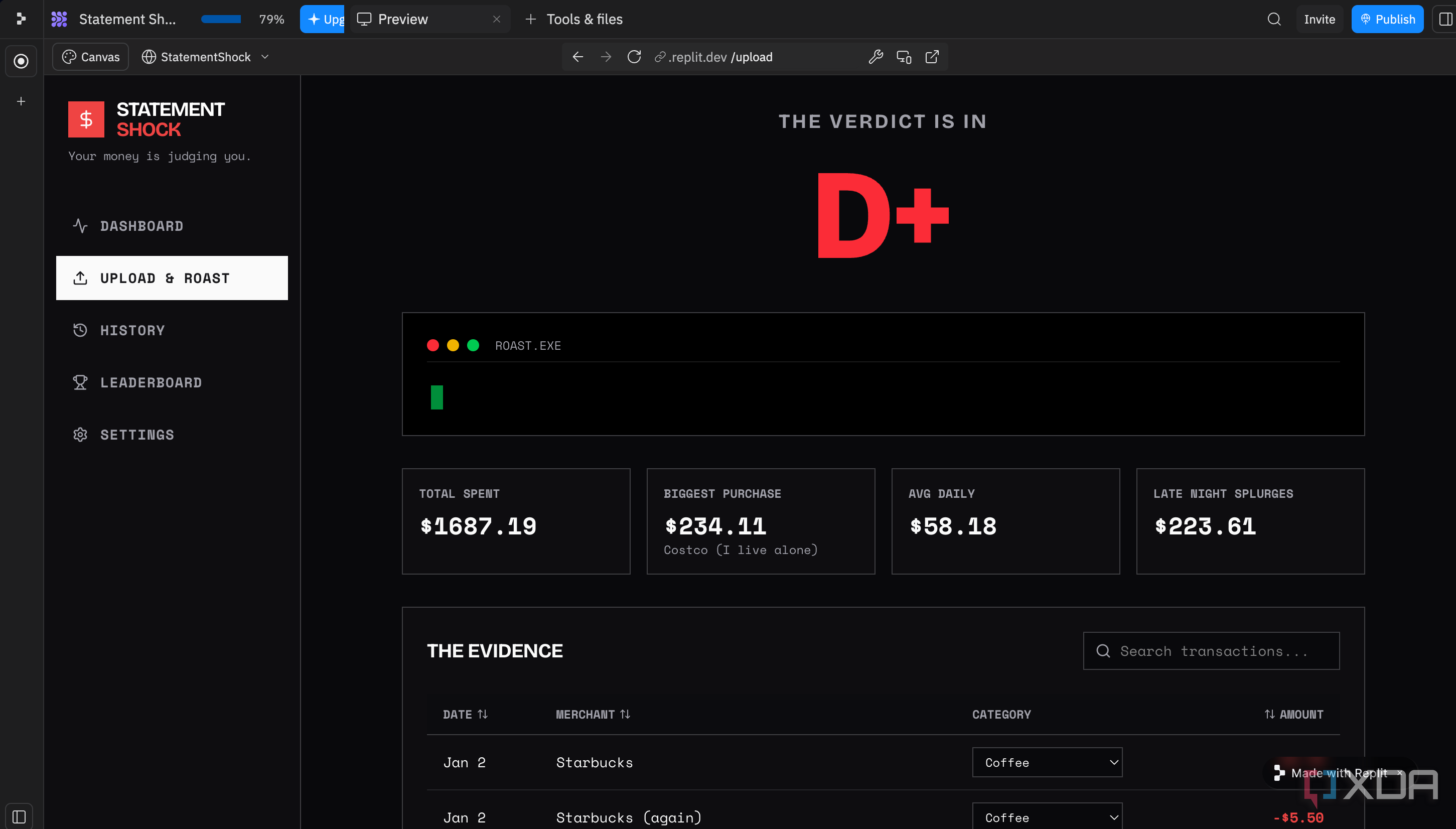Open the History menu item
Image resolution: width=1456 pixels, height=829 pixels.
click(172, 330)
